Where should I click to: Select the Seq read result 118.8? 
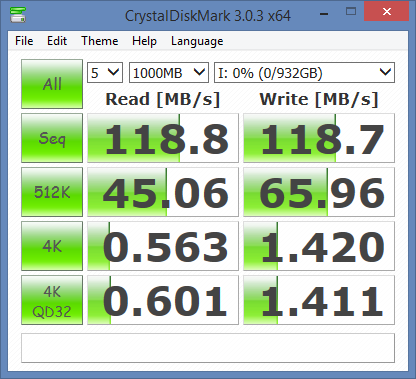[x=163, y=138]
